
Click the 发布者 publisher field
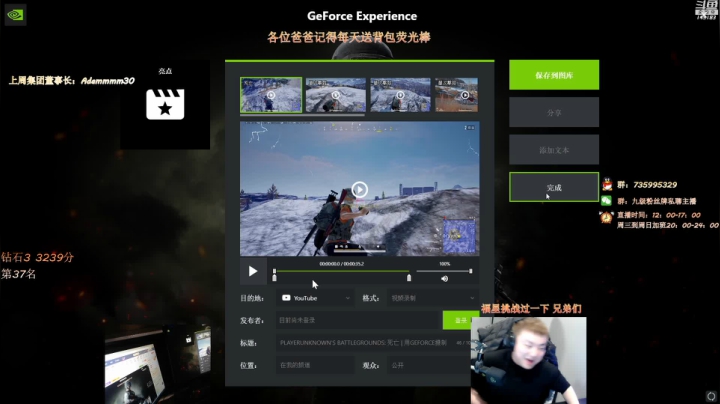tap(359, 320)
